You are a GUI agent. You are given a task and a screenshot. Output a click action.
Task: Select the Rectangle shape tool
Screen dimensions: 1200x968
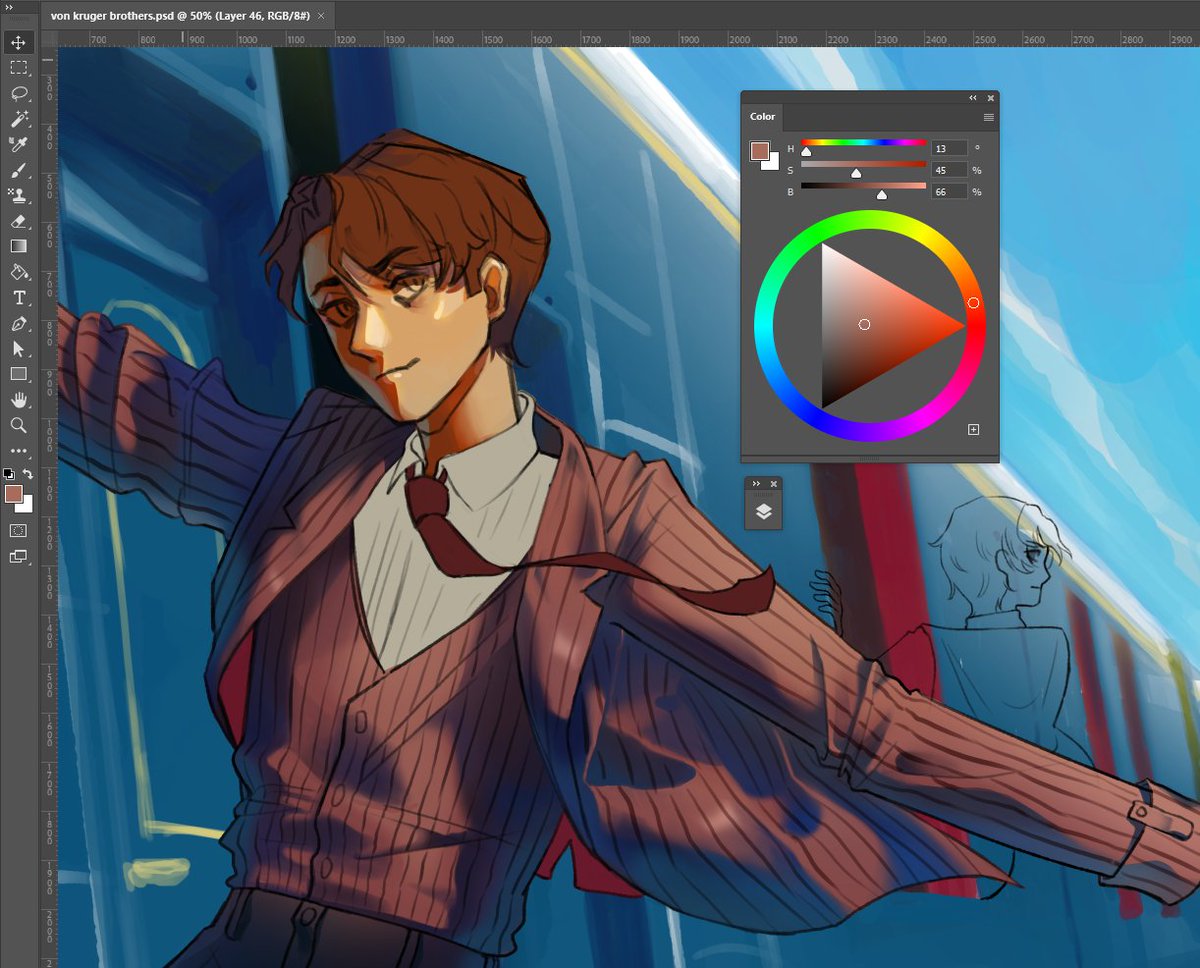click(x=19, y=374)
